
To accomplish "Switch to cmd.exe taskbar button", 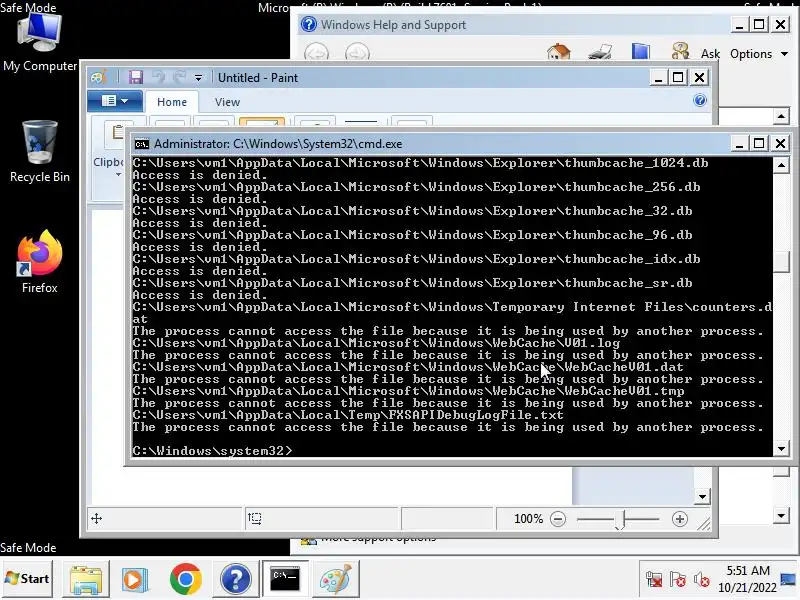I will [x=285, y=579].
